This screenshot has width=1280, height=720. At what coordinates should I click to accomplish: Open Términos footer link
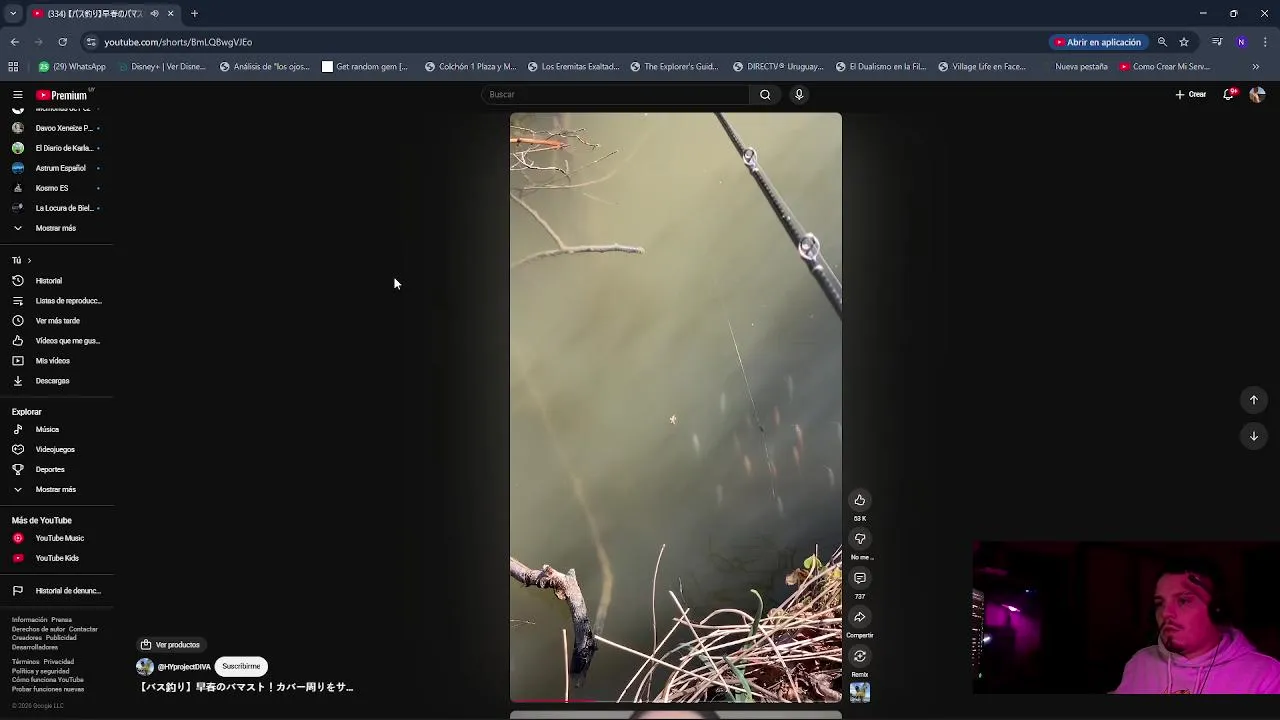pyautogui.click(x=25, y=662)
